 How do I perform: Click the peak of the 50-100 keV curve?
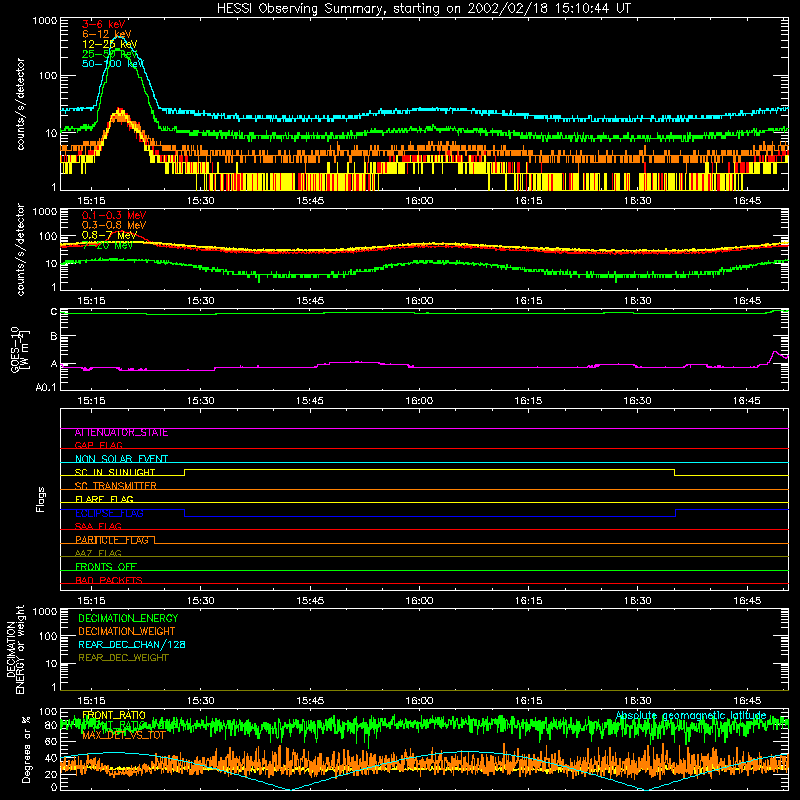point(119,37)
